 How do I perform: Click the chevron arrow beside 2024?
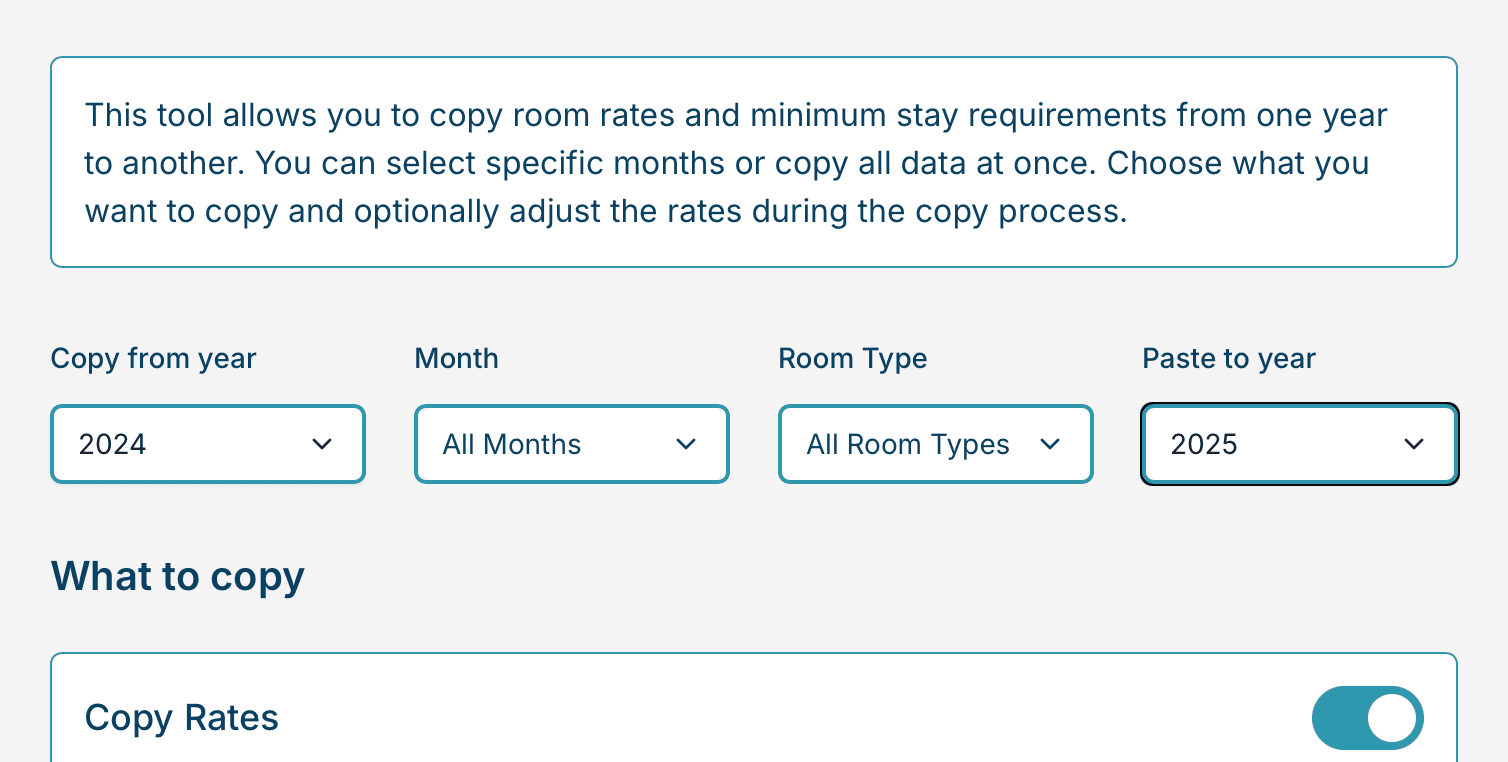click(322, 444)
